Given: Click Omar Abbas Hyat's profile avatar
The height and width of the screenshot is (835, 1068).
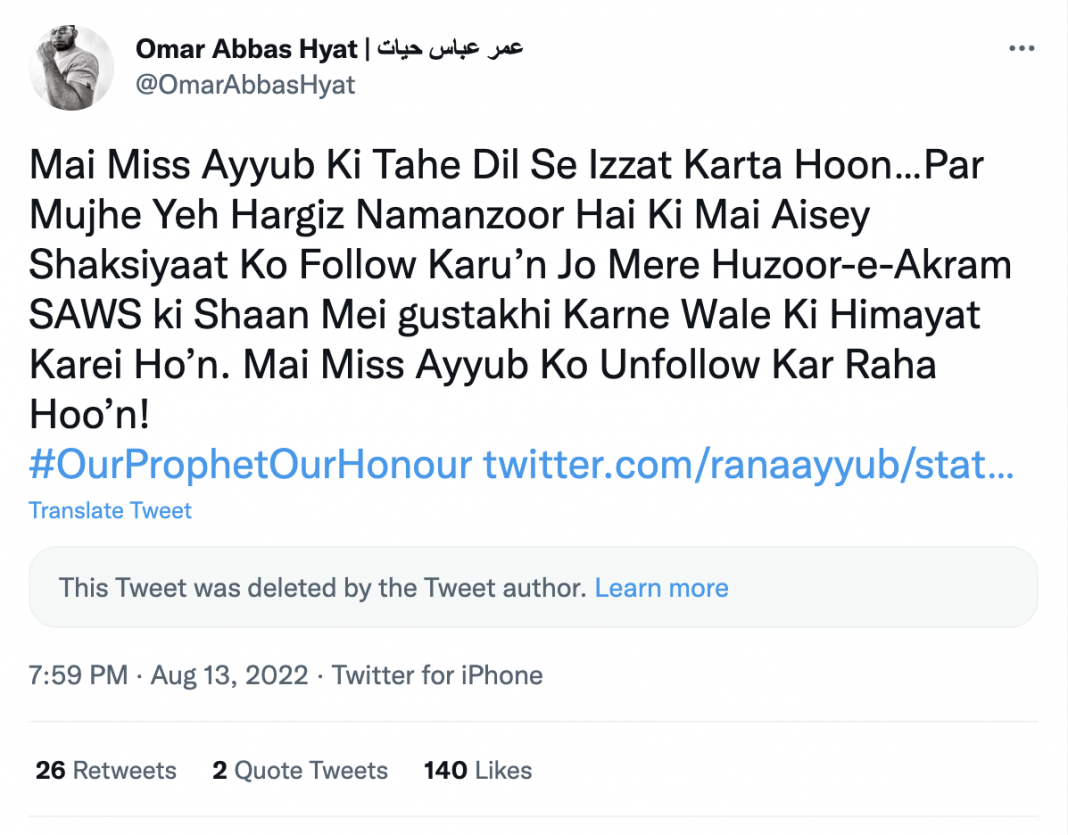Looking at the screenshot, I should click(x=72, y=68).
